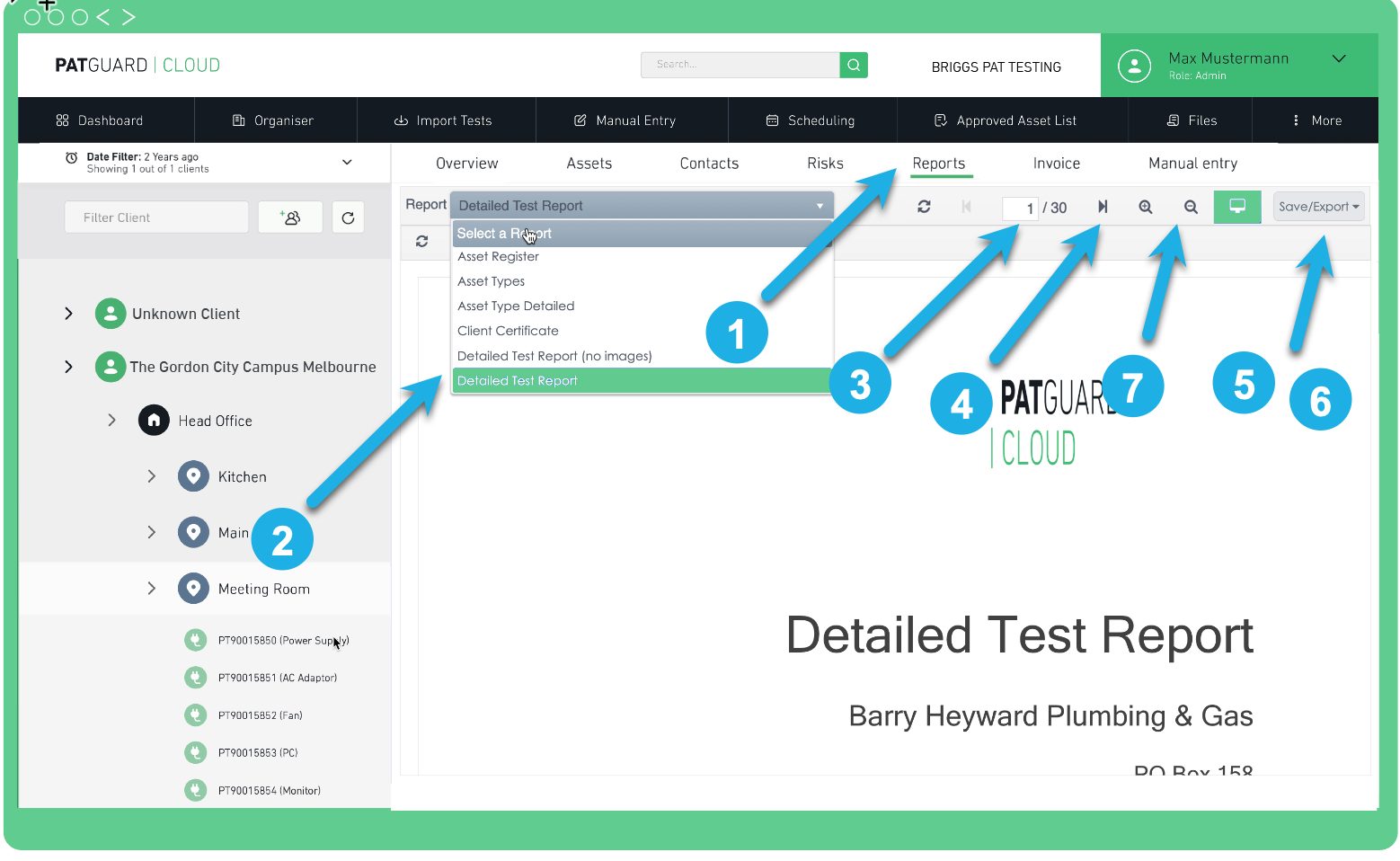This screenshot has height=861, width=1400.
Task: Open Approved Asset List
Action: [x=1006, y=120]
